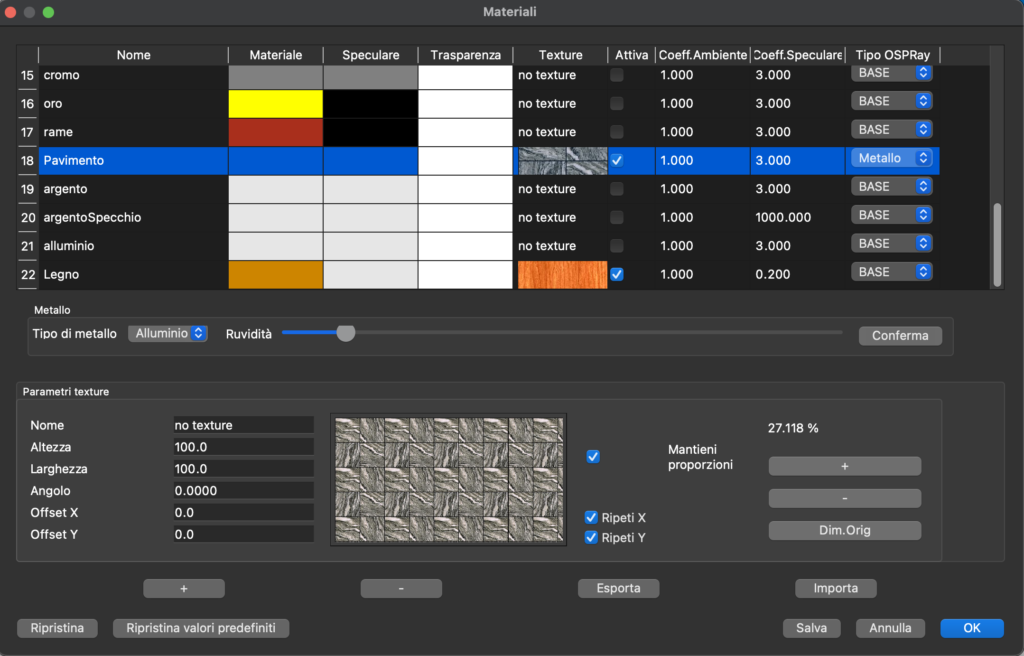Open the yellow Materiale swatch for oro
The image size is (1024, 656).
pos(275,103)
